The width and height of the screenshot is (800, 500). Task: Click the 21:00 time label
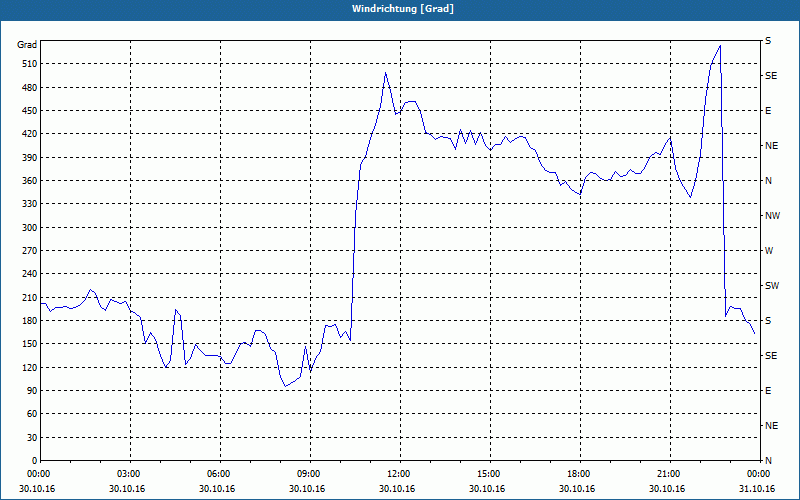click(670, 474)
